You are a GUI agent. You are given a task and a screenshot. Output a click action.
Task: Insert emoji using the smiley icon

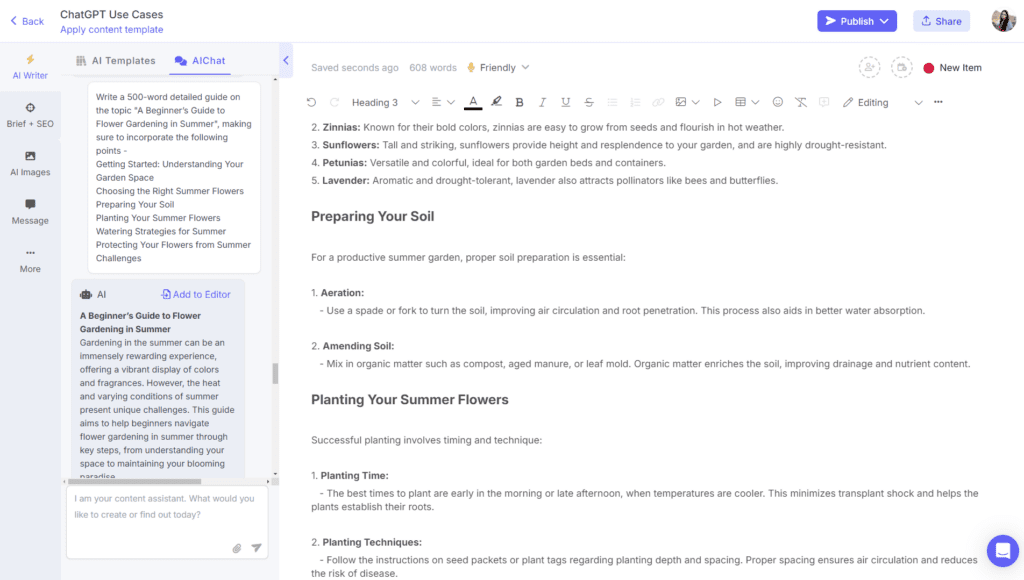coord(778,102)
